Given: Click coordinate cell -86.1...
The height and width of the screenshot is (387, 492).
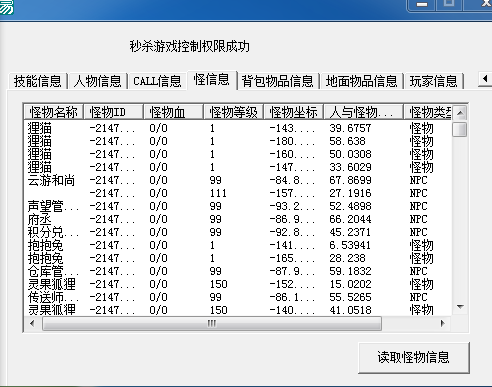Looking at the screenshot, I should (292, 297).
